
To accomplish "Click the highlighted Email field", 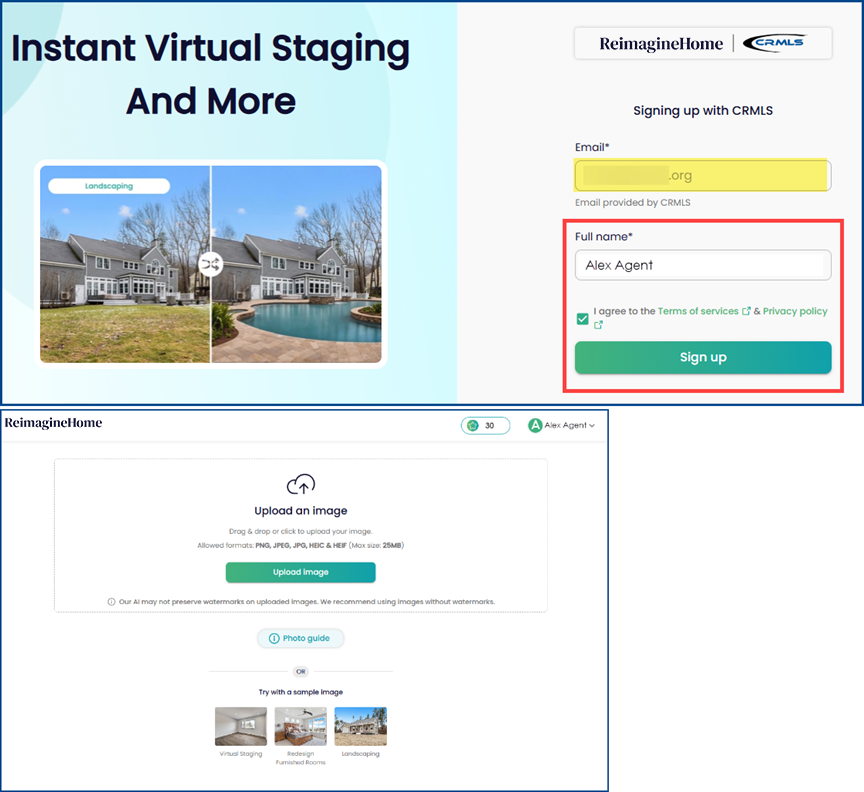I will coord(702,175).
